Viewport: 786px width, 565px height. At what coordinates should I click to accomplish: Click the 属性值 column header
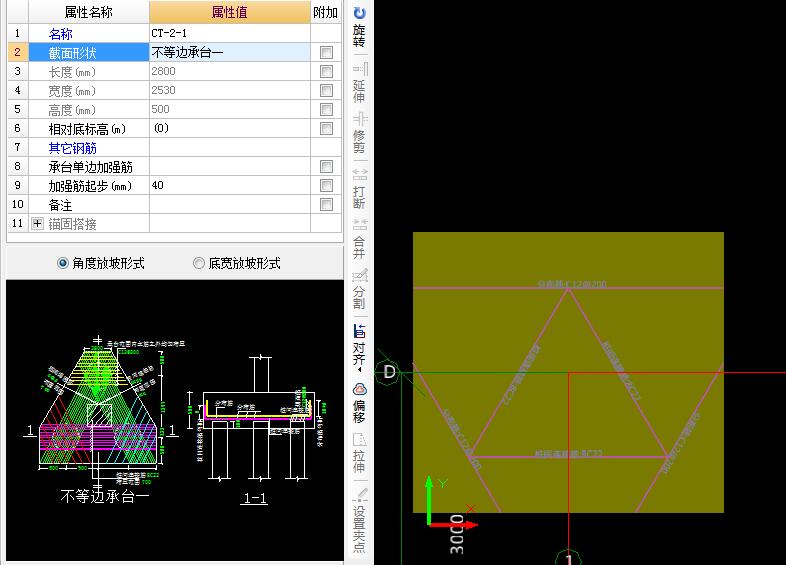pos(230,12)
